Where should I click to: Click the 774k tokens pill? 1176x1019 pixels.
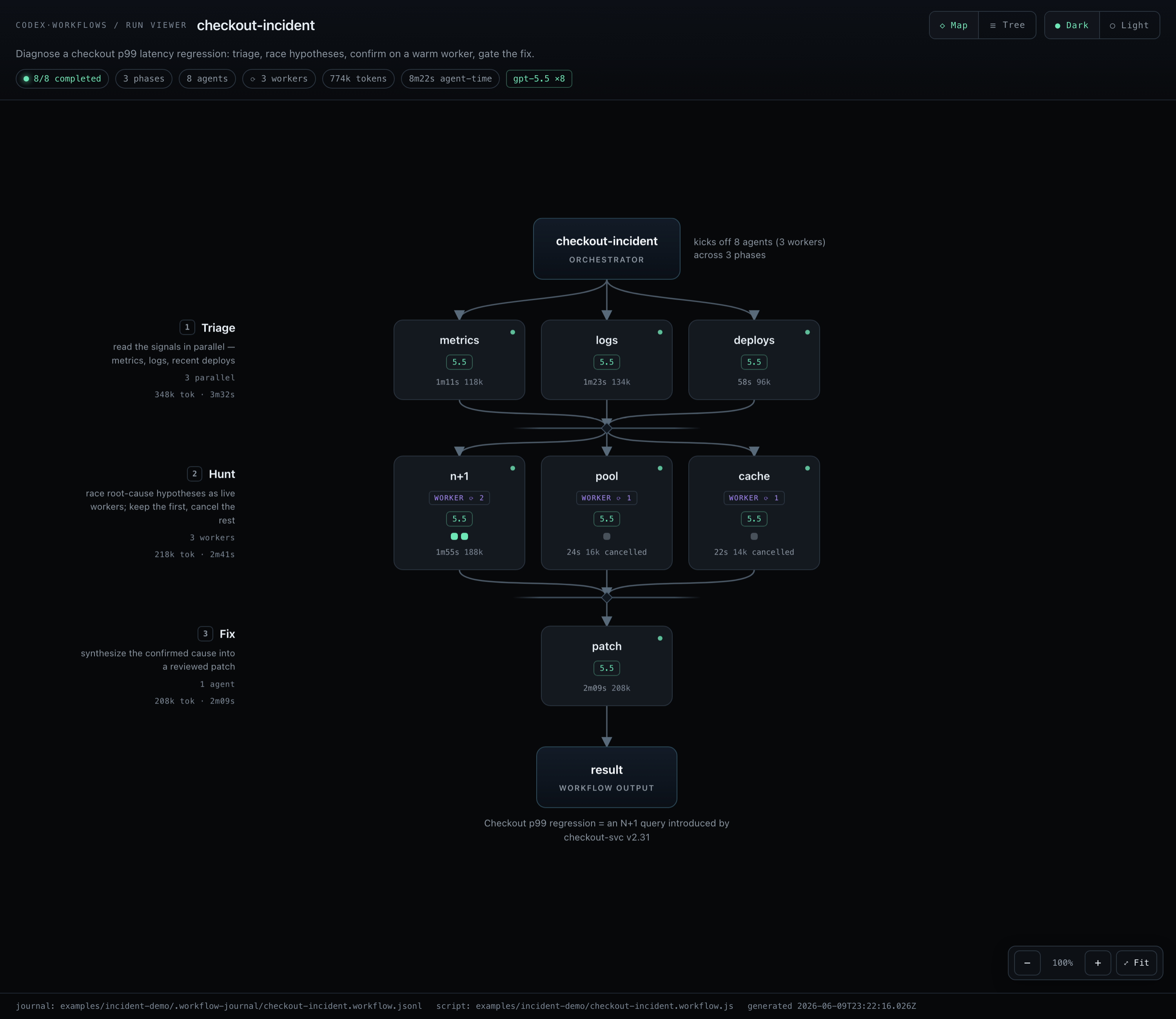point(358,78)
